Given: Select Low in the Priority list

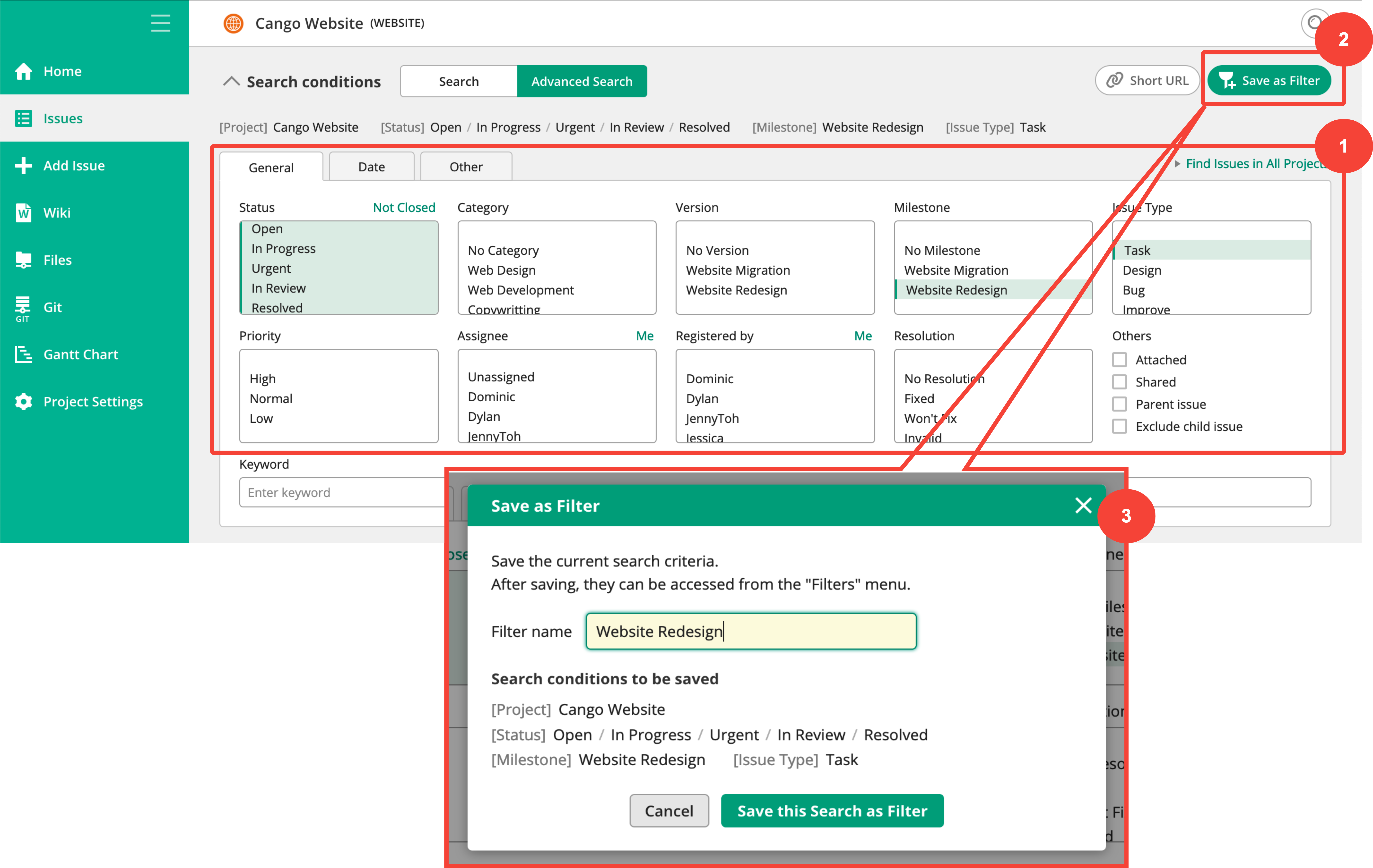Looking at the screenshot, I should [340, 419].
